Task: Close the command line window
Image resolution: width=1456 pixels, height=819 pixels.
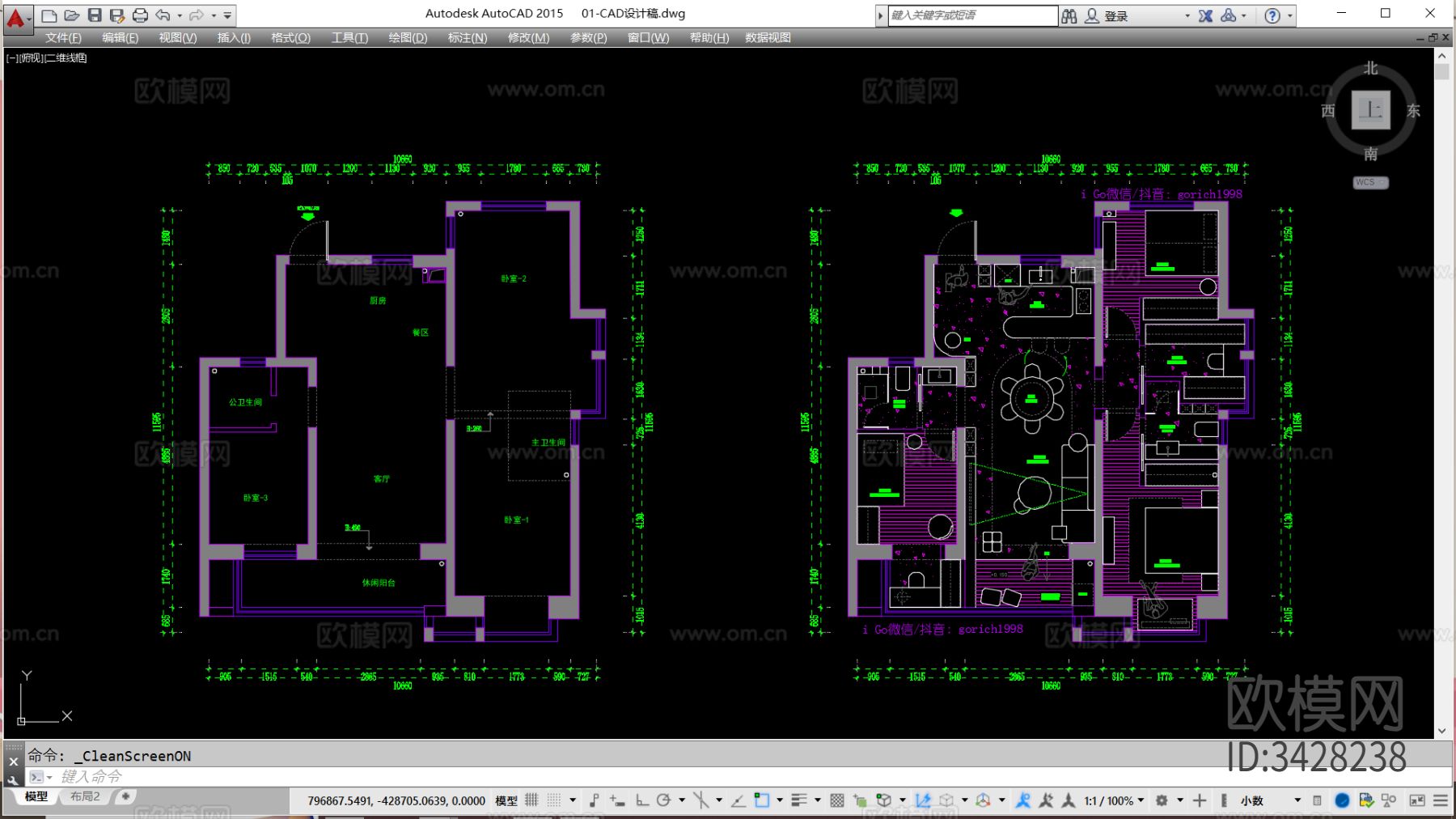Action: 13,762
